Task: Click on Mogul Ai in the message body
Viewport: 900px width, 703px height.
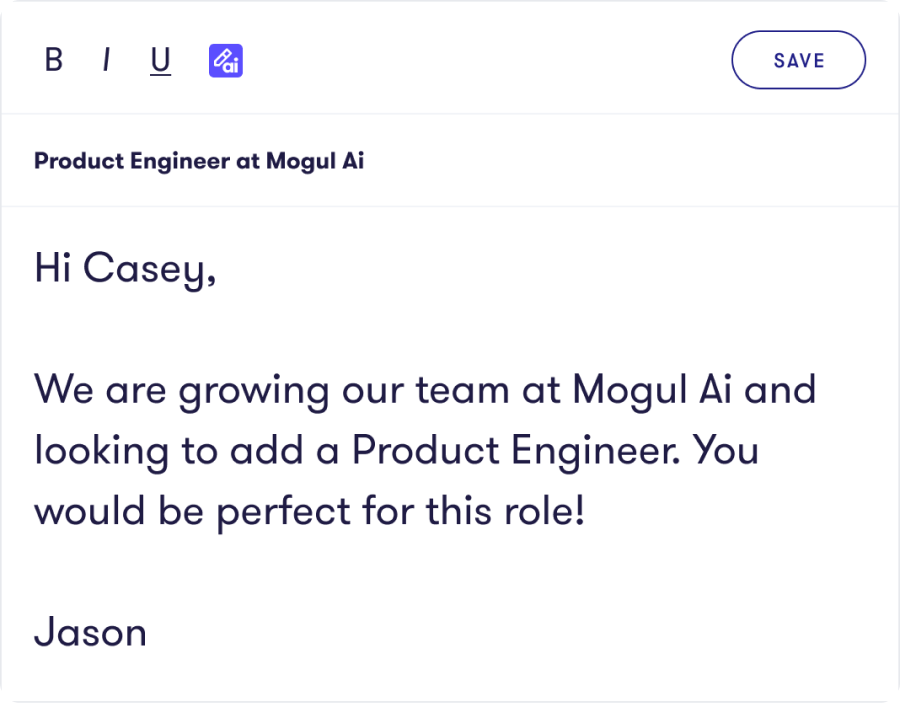Action: coord(652,389)
